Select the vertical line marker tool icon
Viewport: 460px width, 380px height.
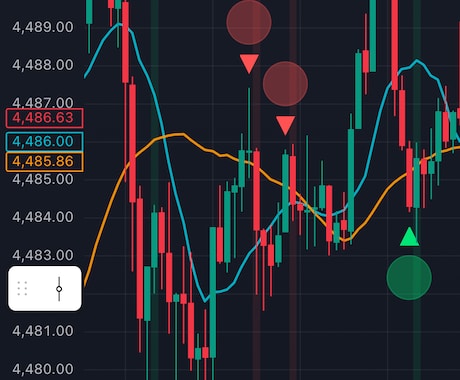[59, 289]
